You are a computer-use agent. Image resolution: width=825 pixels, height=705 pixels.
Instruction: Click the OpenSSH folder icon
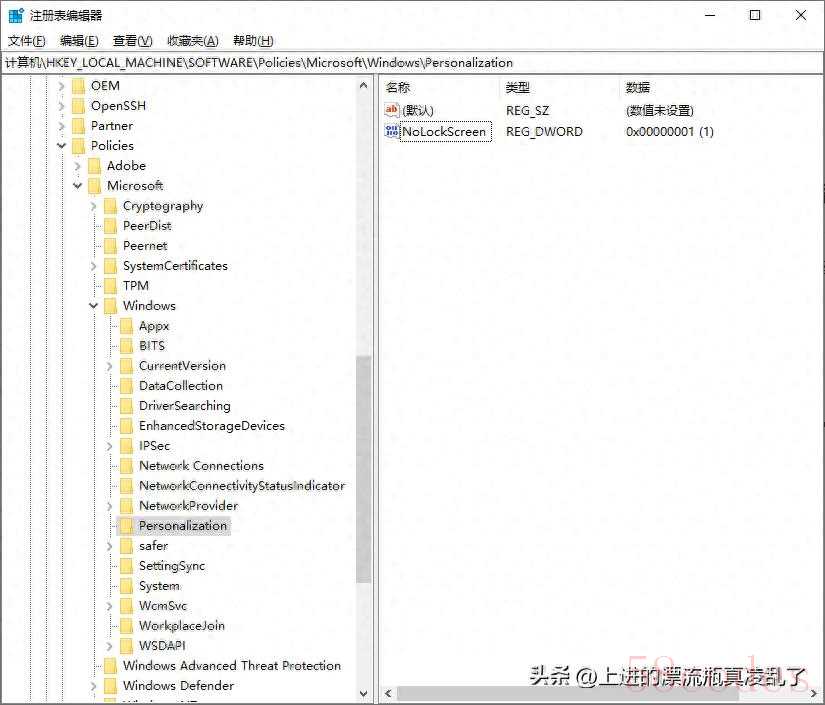coord(78,106)
